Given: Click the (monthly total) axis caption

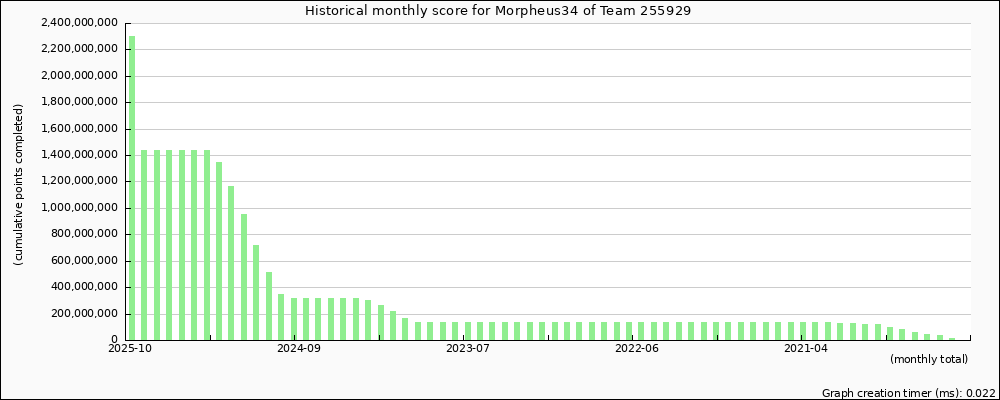Looking at the screenshot, I should point(928,359).
